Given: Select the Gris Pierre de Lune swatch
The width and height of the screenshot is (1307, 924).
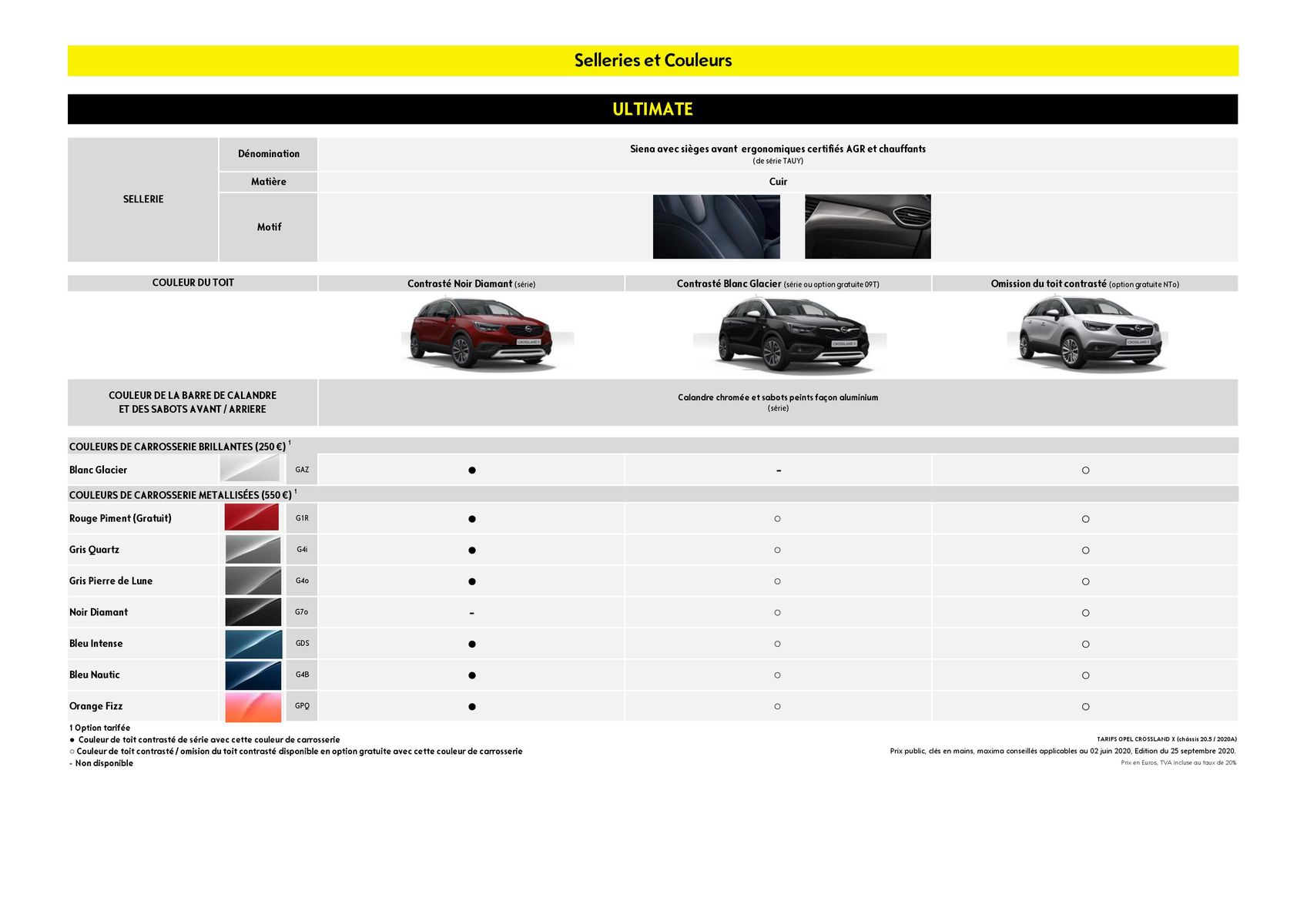Looking at the screenshot, I should 253,581.
